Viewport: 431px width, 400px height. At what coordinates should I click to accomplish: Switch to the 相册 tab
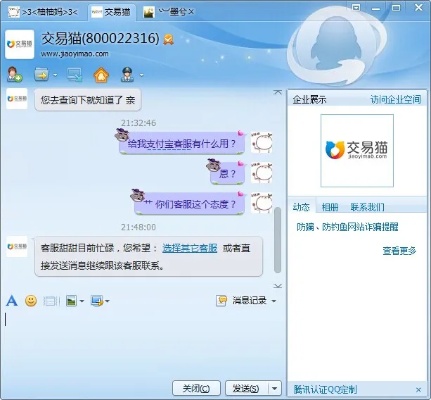[330, 207]
